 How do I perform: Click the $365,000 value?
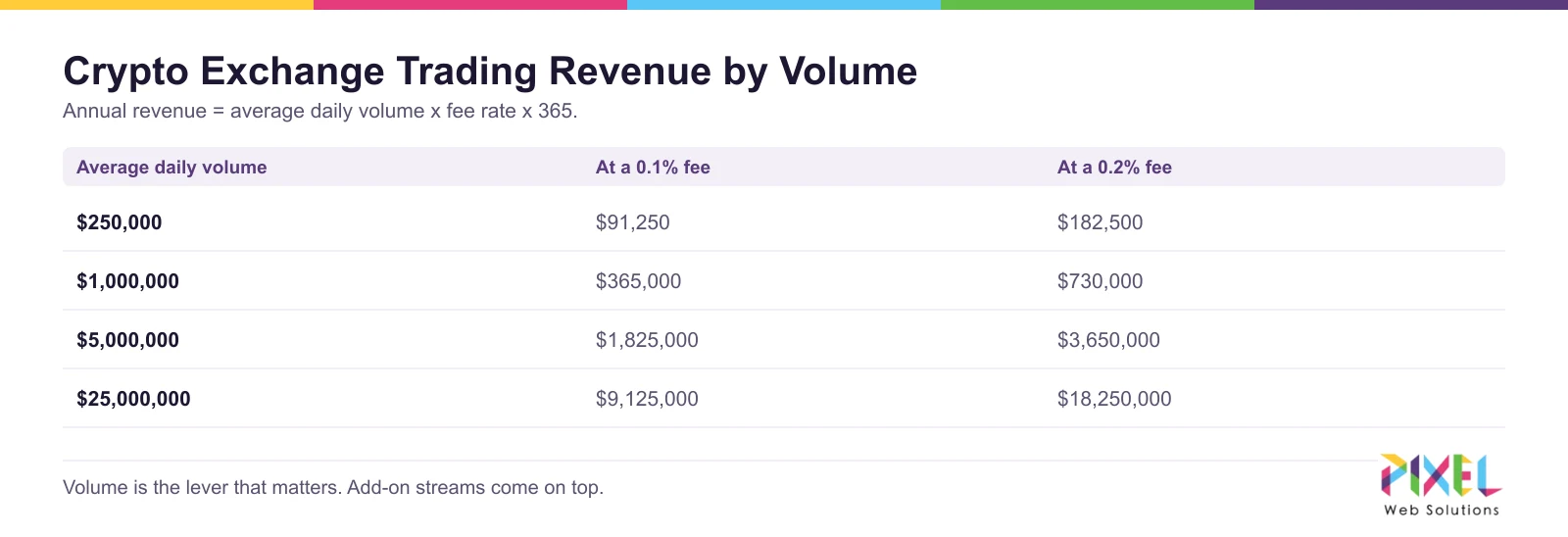[x=638, y=281]
